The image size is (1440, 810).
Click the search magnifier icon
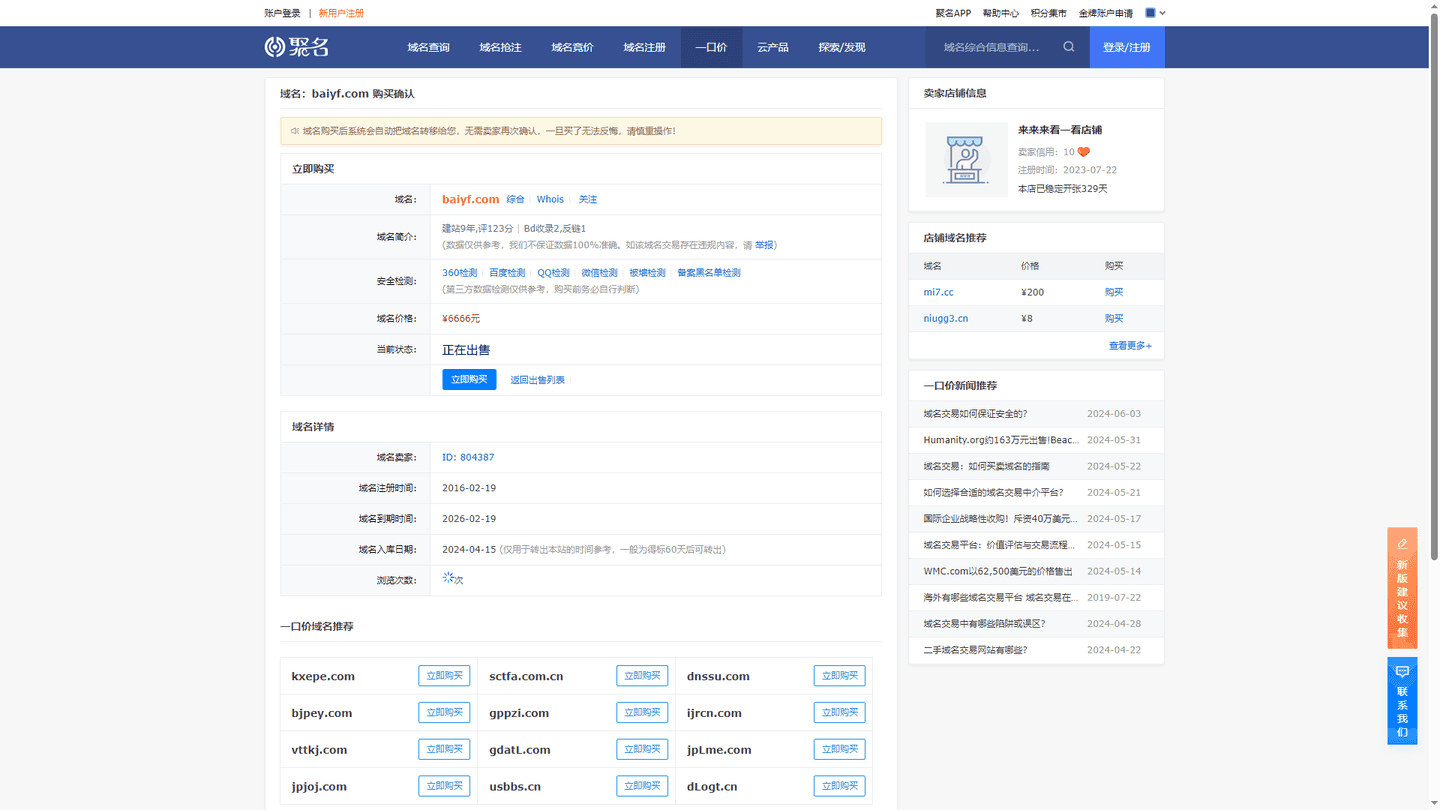pyautogui.click(x=1069, y=47)
